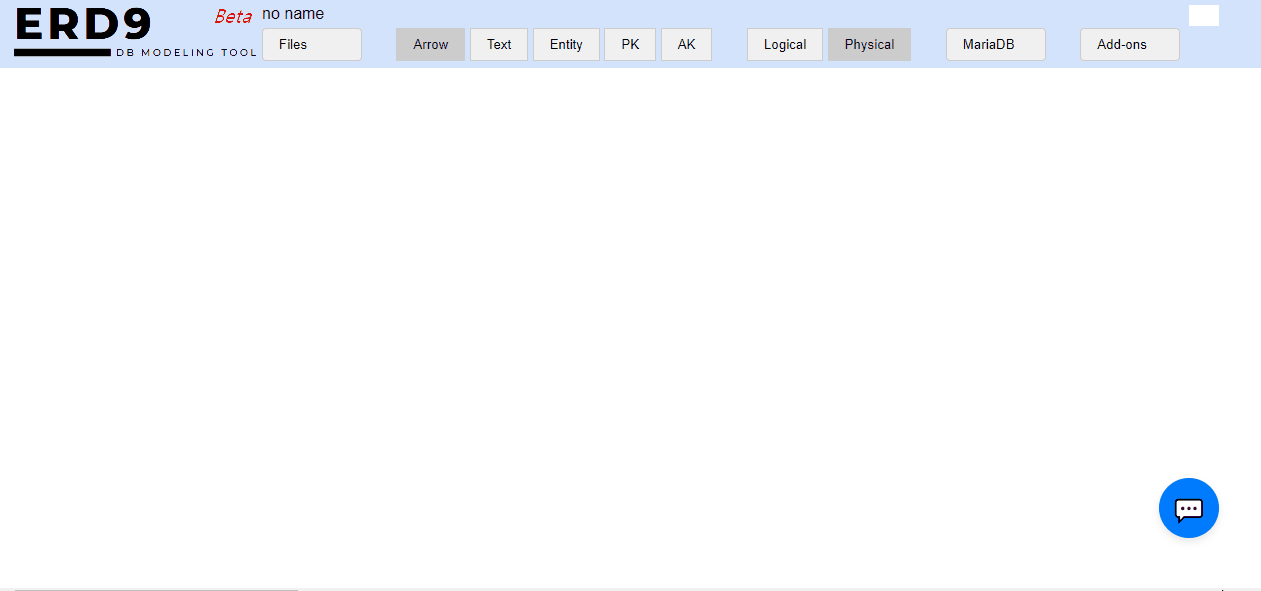Open the MariaDB database type dropdown
This screenshot has width=1261, height=591.
(x=995, y=45)
